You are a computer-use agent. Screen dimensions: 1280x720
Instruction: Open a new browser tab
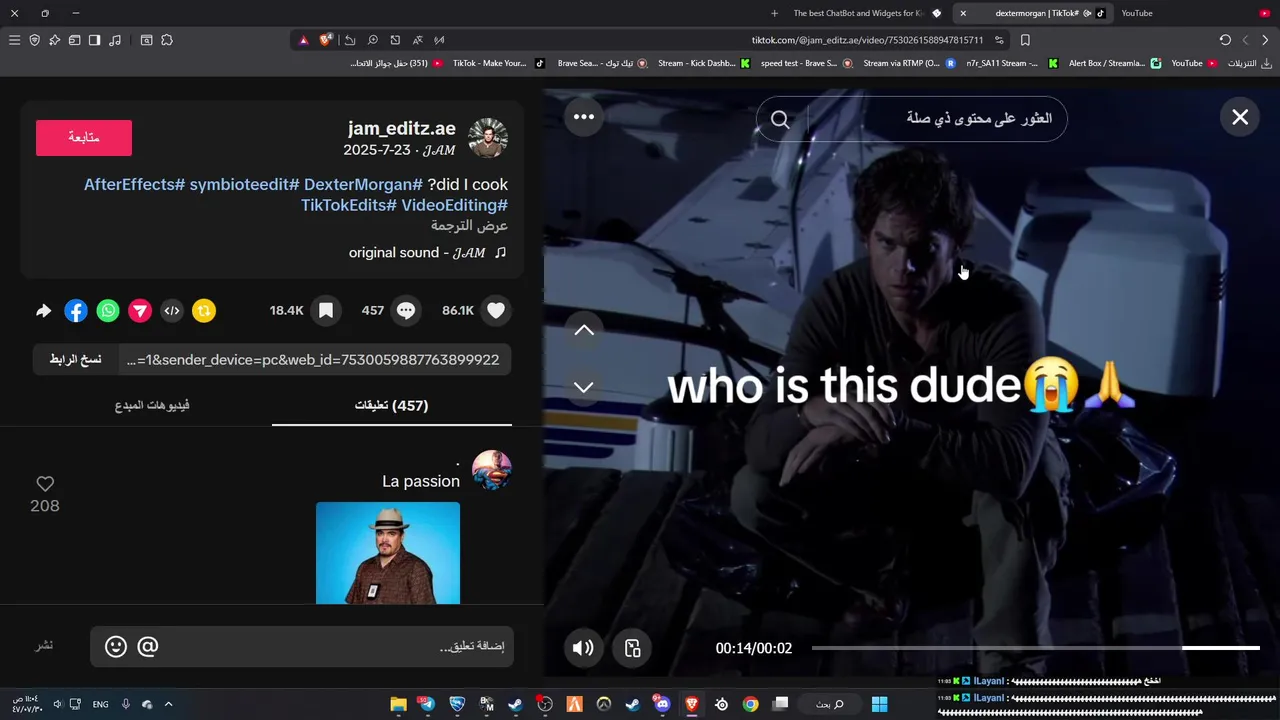click(x=774, y=13)
